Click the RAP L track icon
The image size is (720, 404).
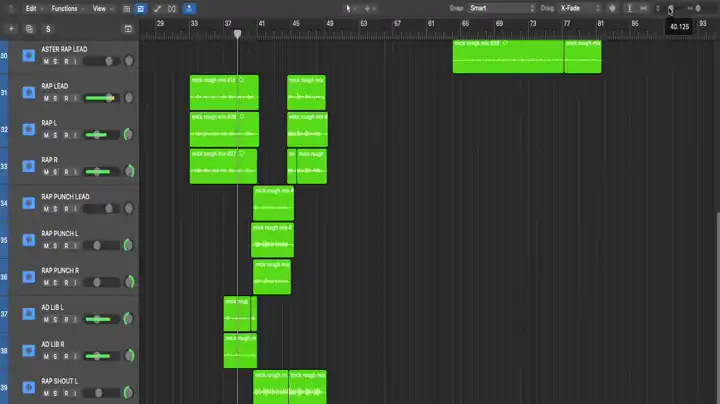(x=28, y=129)
